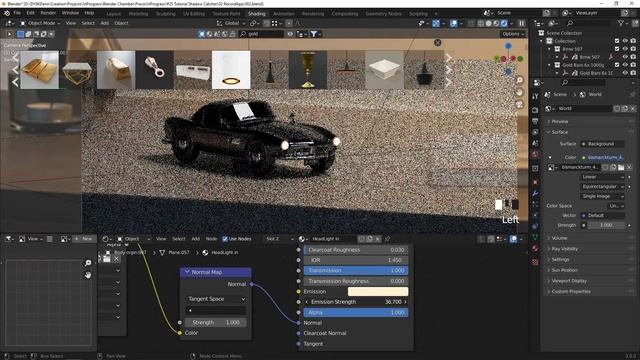The image size is (640, 360).
Task: Click the image editor pan hand icon
Action: [x=88, y=275]
